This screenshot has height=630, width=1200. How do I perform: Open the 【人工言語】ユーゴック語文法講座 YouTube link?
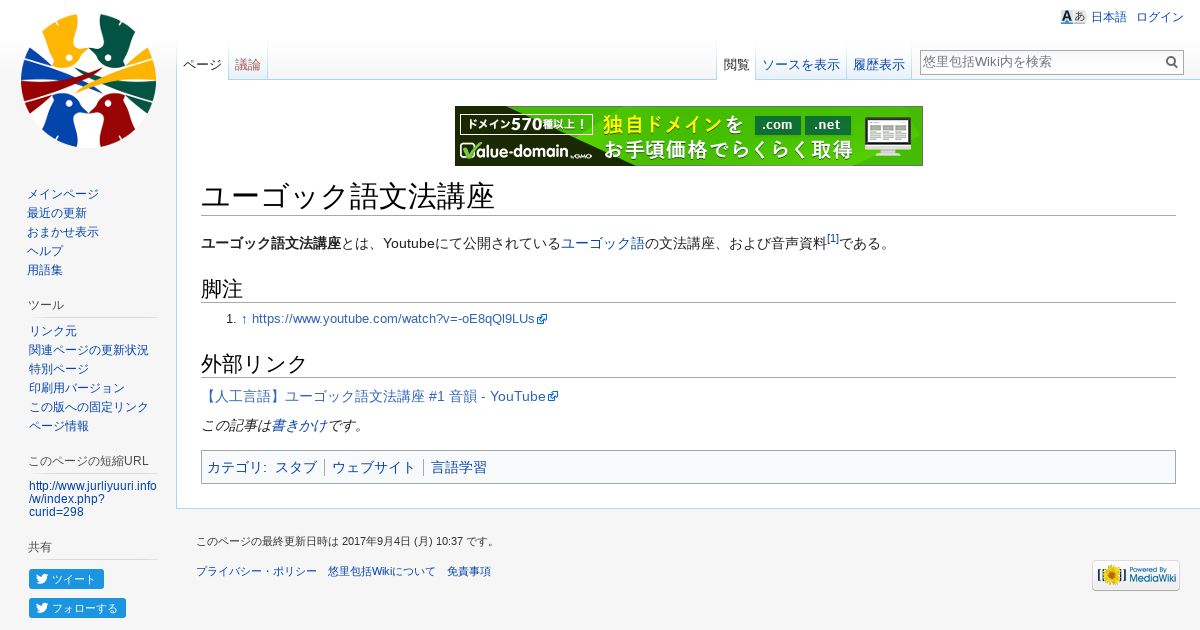(x=379, y=396)
